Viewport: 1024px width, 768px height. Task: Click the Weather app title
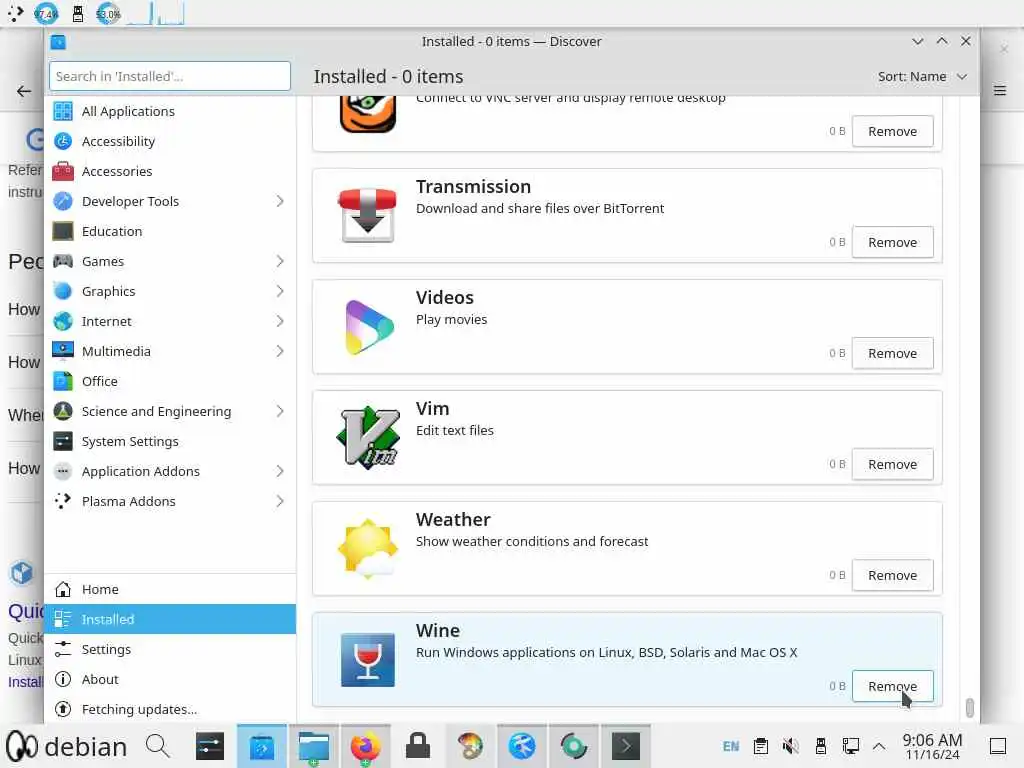coord(453,519)
